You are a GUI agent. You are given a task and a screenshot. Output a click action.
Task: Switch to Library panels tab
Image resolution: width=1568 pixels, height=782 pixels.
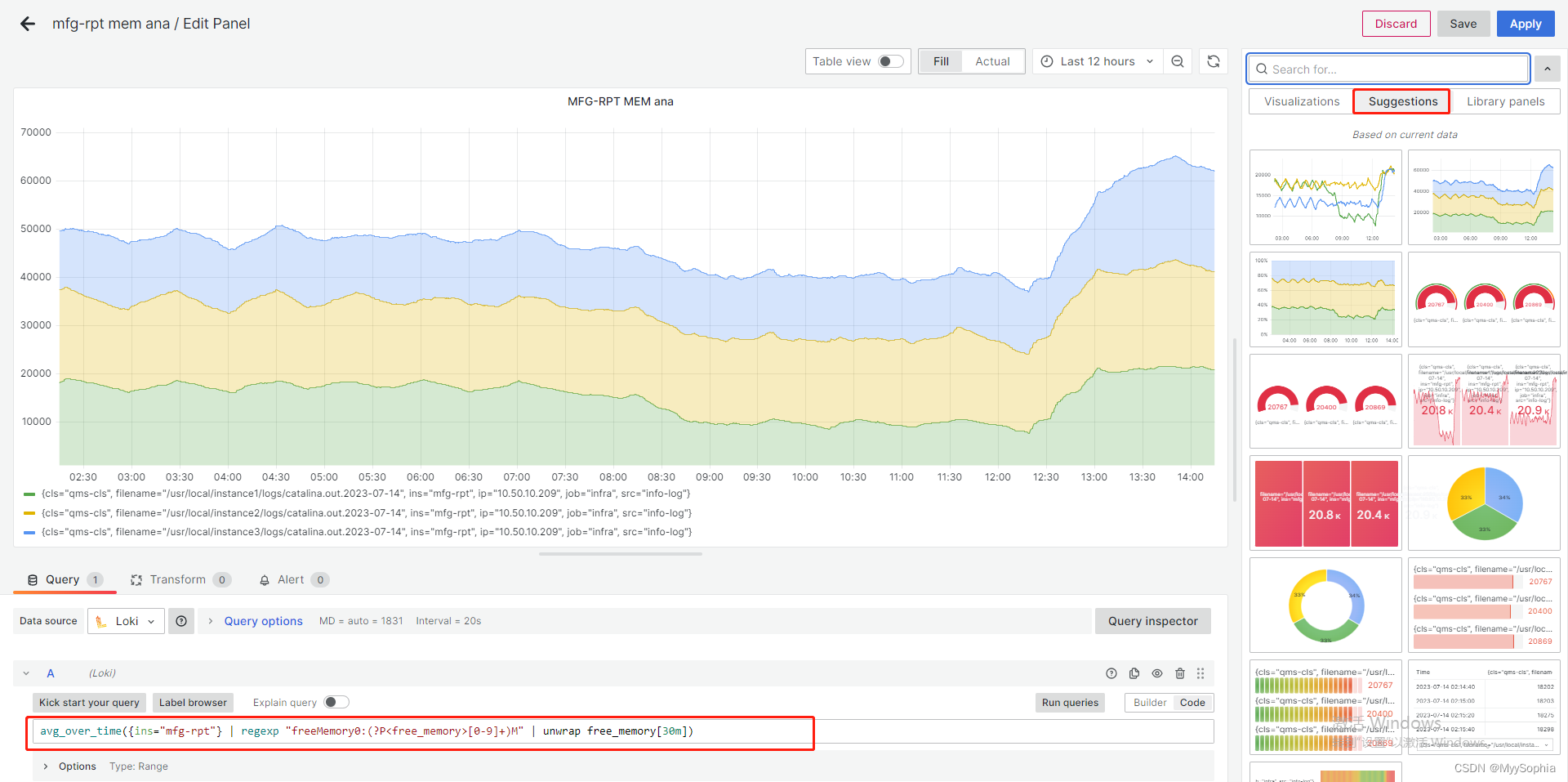tap(1505, 101)
